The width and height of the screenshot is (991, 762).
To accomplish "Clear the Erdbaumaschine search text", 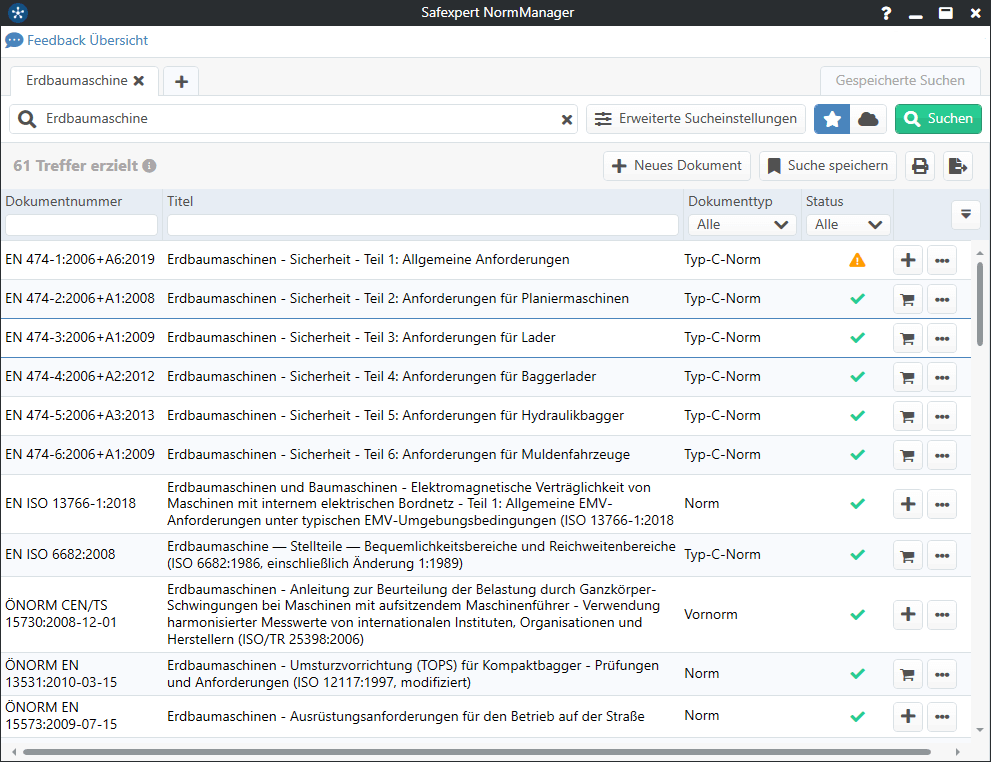I will (x=567, y=119).
